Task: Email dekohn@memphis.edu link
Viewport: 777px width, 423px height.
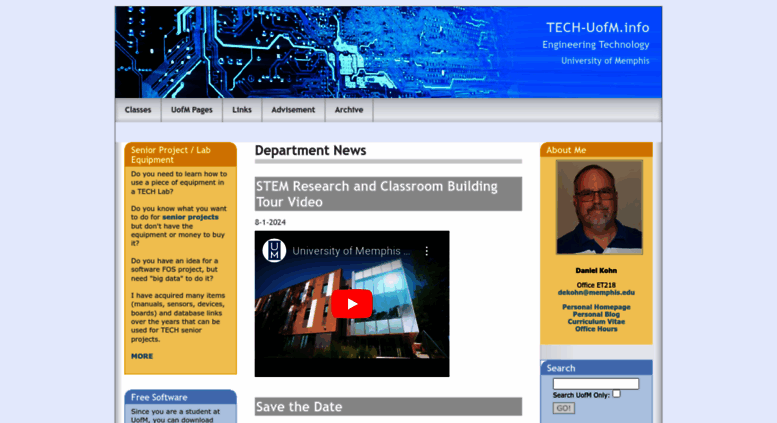Action: [x=596, y=293]
